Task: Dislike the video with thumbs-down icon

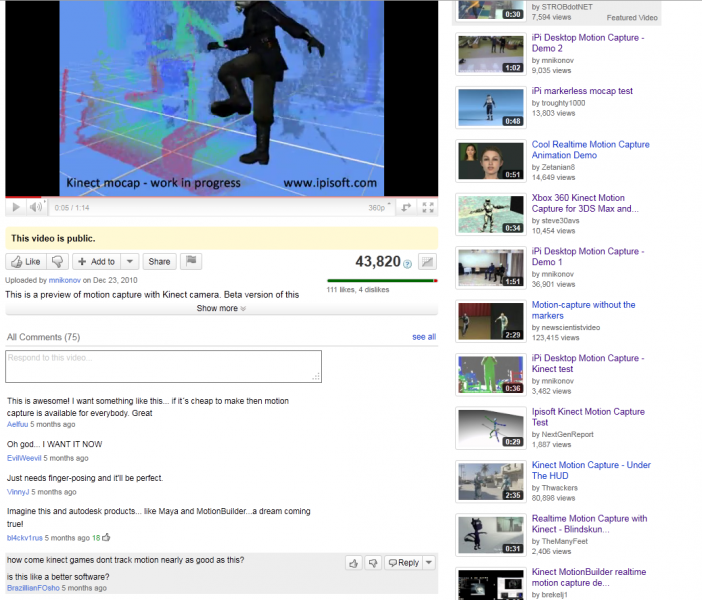Action: tap(58, 261)
